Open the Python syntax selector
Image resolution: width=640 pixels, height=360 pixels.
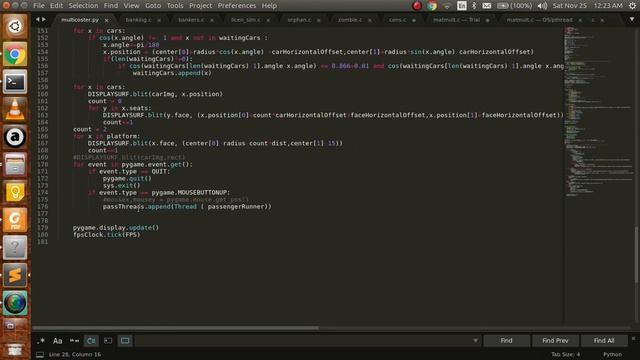click(612, 355)
